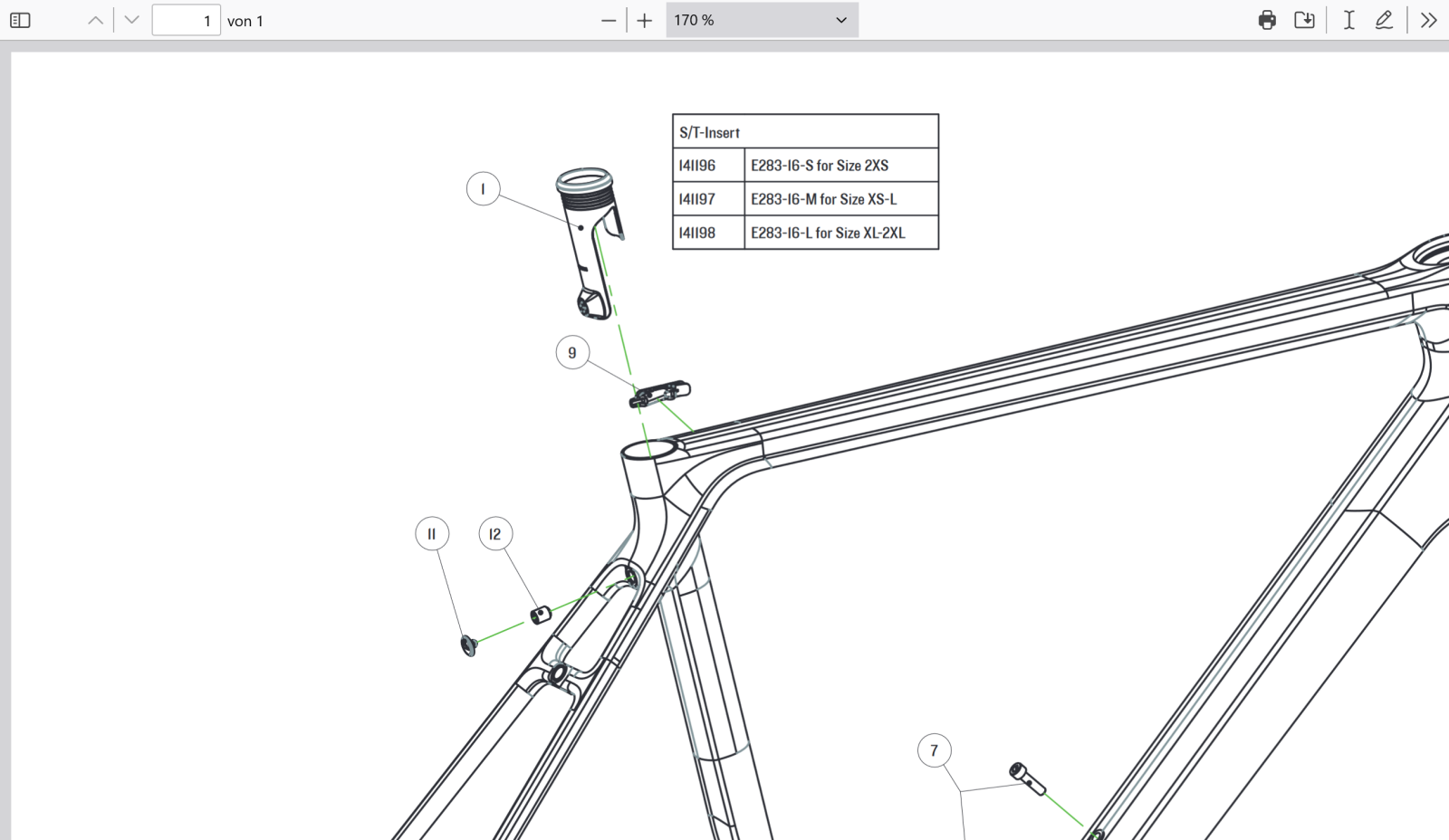Enable the draw pencil tool
The image size is (1449, 840).
pyautogui.click(x=1384, y=20)
